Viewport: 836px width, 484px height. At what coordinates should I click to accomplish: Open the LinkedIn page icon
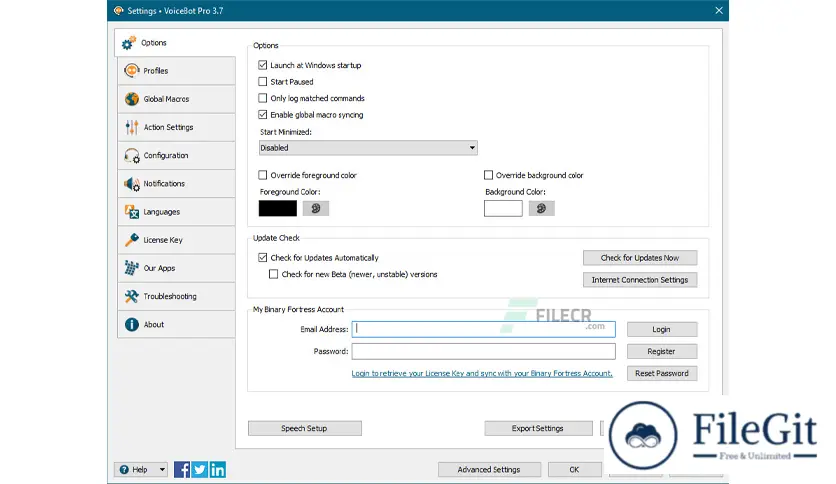pyautogui.click(x=218, y=469)
